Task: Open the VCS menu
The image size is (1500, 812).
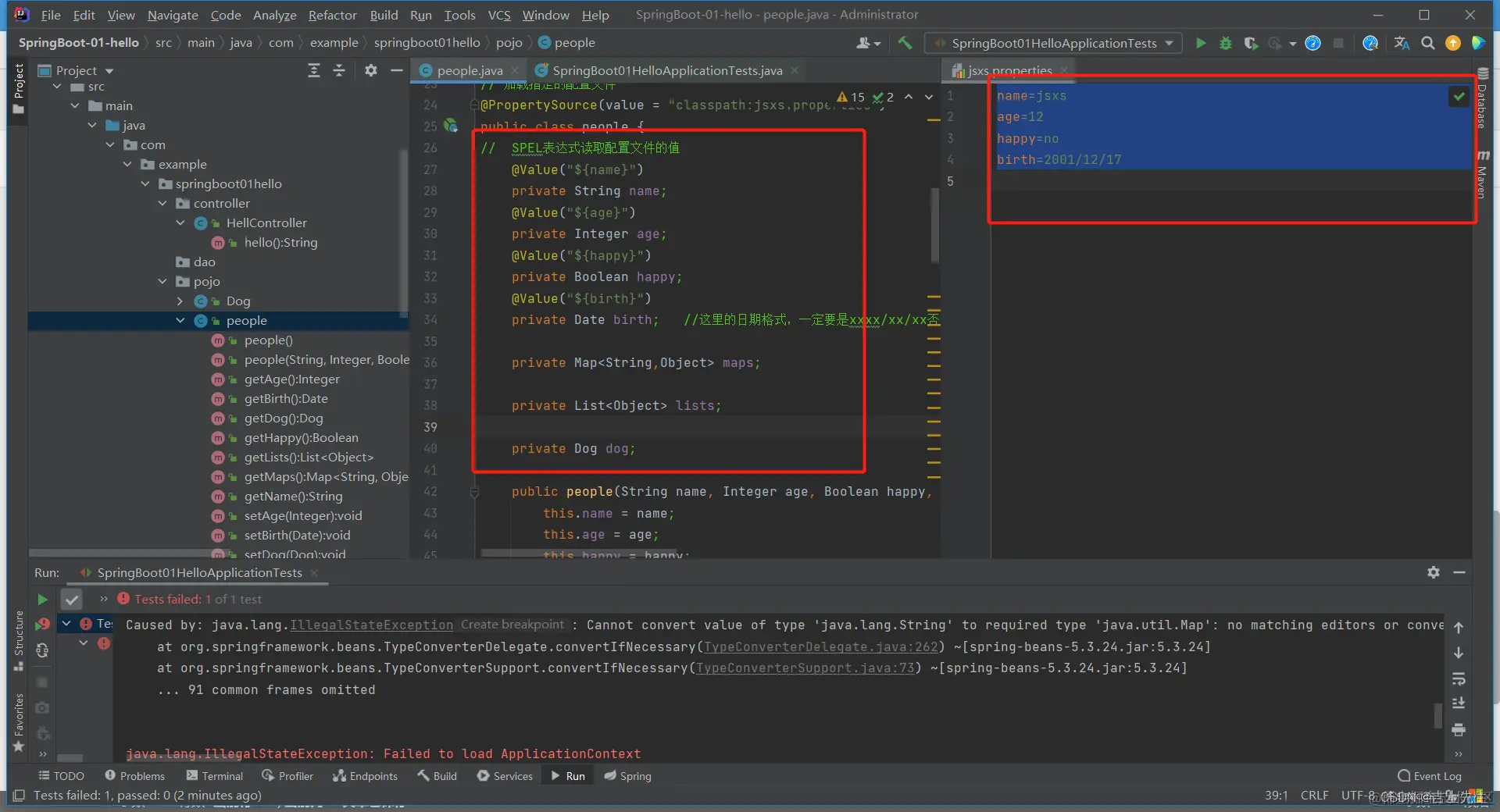Action: [x=499, y=15]
